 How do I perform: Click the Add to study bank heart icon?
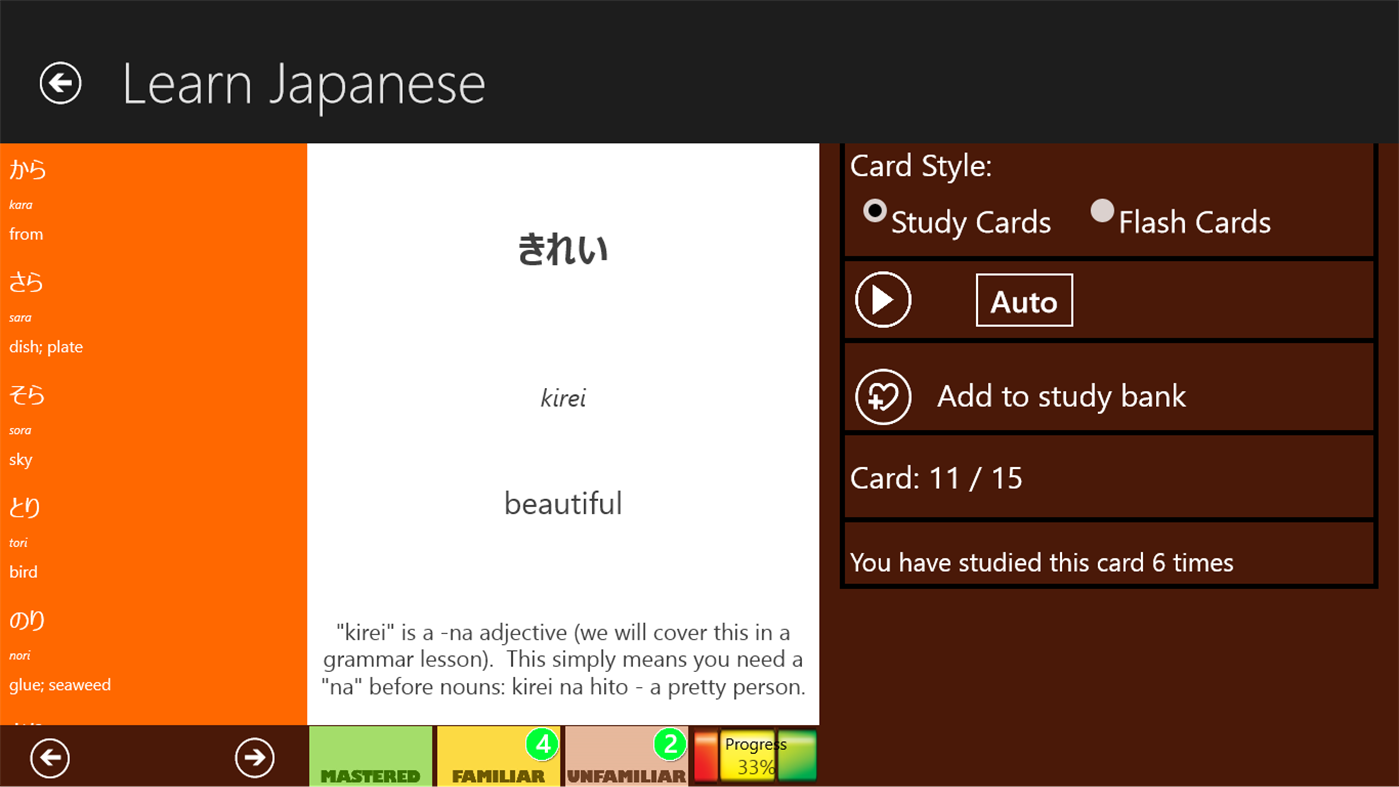pyautogui.click(x=882, y=396)
